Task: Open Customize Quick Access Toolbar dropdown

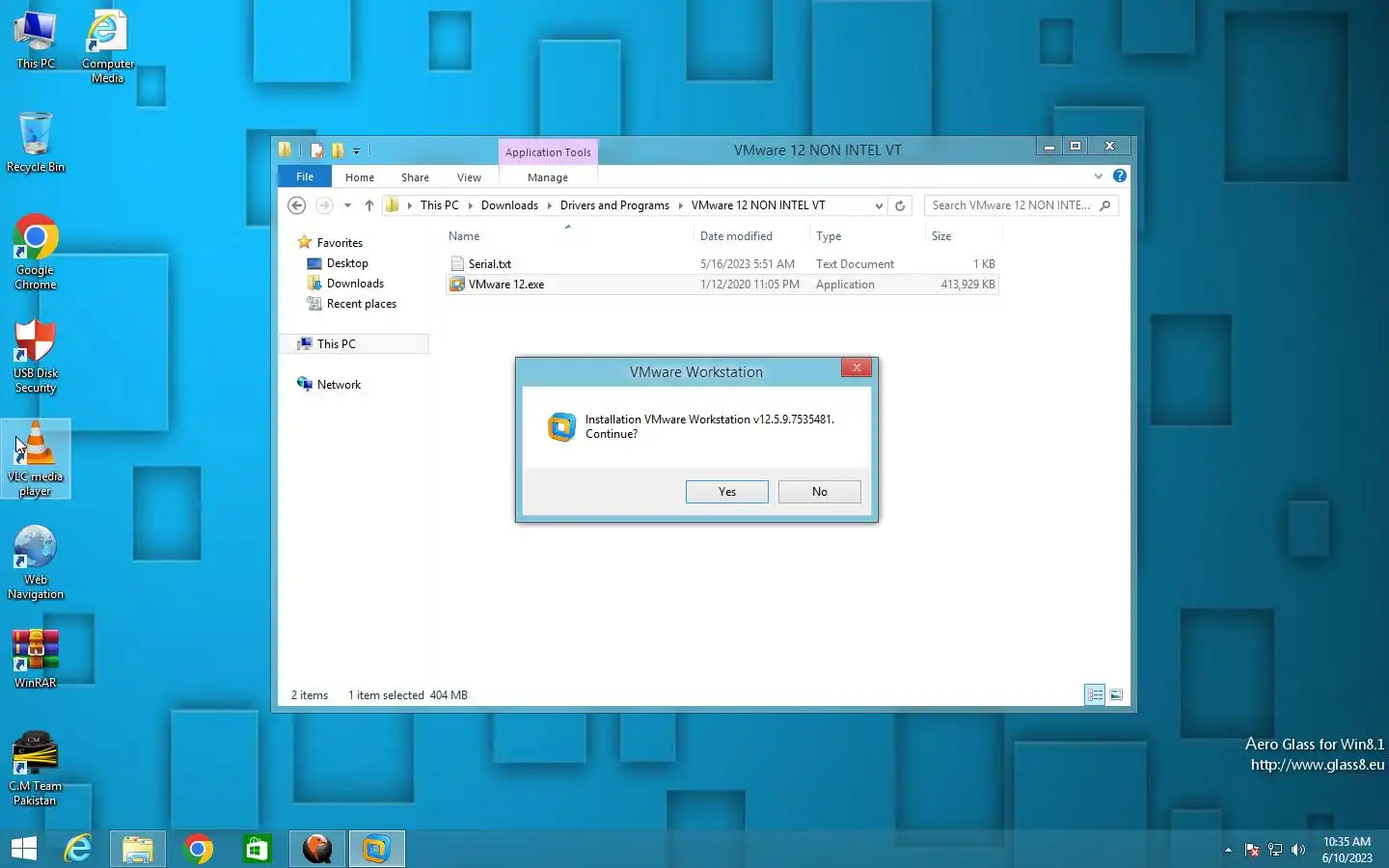Action: [356, 150]
